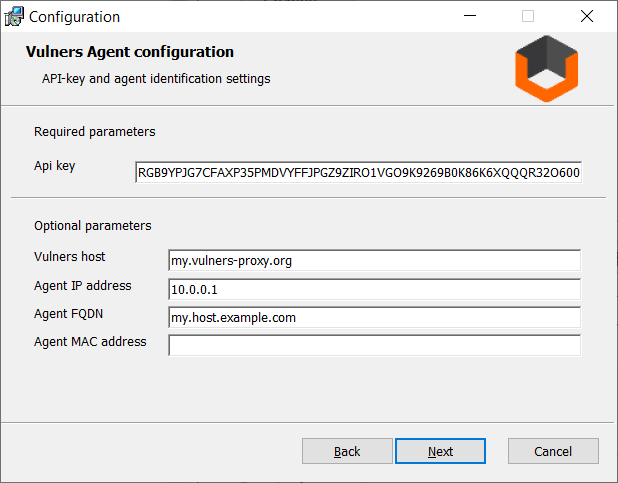The image size is (618, 483).
Task: Click the Vulners orange cube logo
Action: [547, 69]
